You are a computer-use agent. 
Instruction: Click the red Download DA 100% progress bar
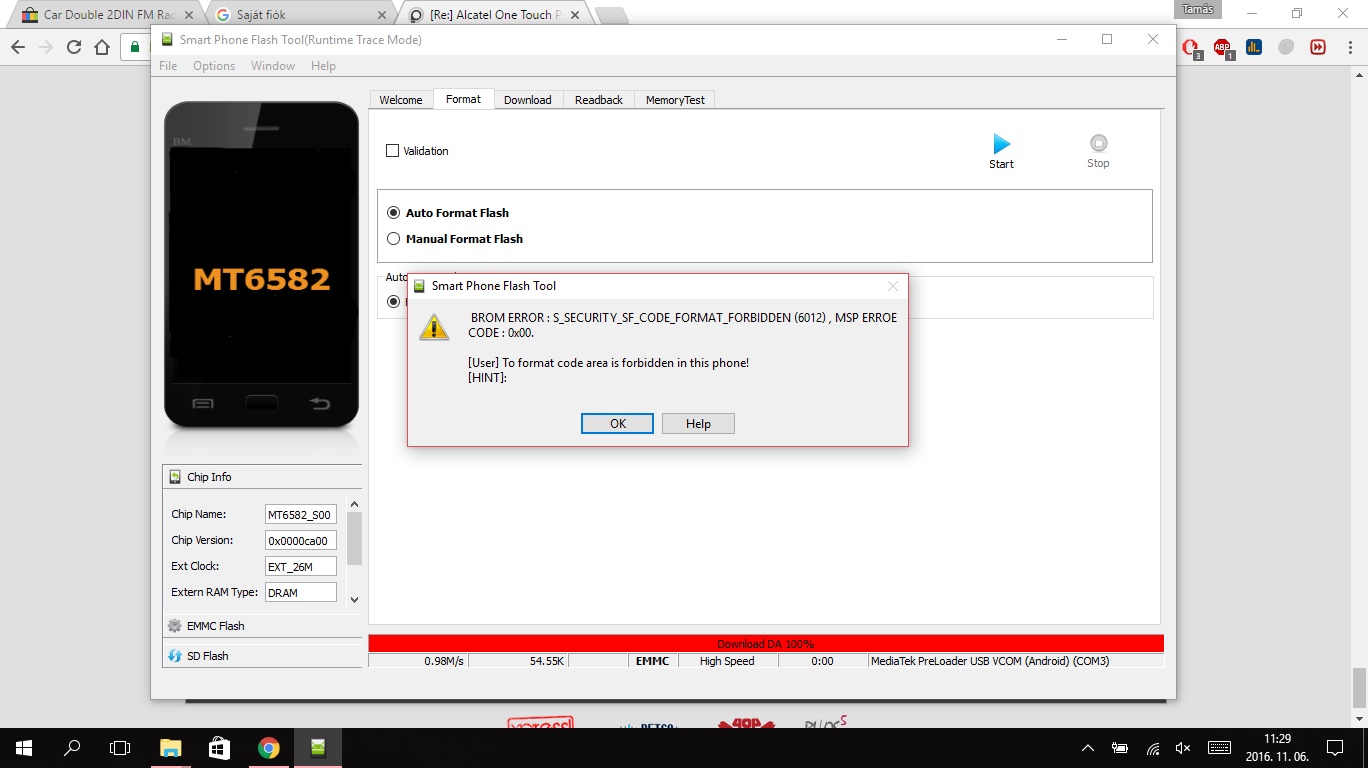click(x=766, y=644)
